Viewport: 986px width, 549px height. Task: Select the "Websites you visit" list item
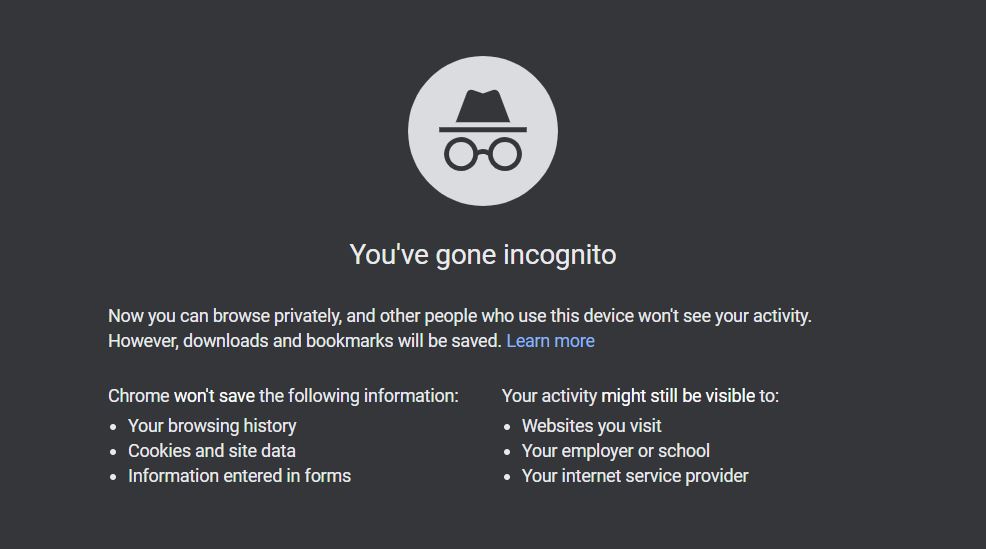pyautogui.click(x=592, y=426)
